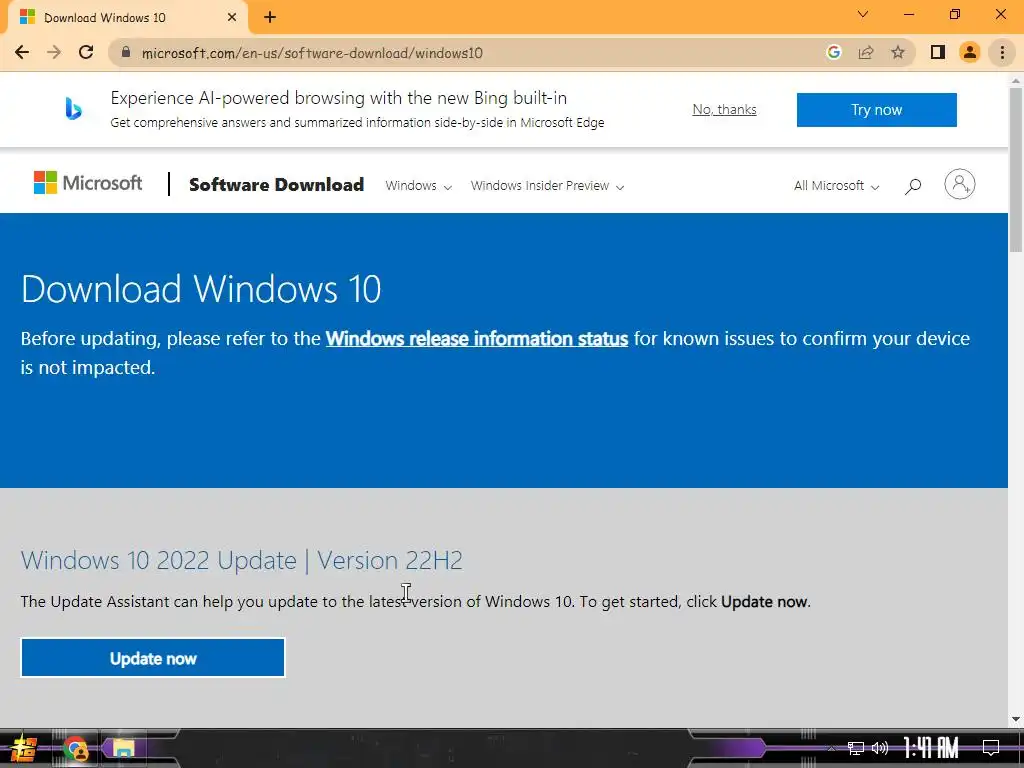This screenshot has height=768, width=1024.
Task: Click the scrollbar down arrow
Action: tap(1016, 719)
